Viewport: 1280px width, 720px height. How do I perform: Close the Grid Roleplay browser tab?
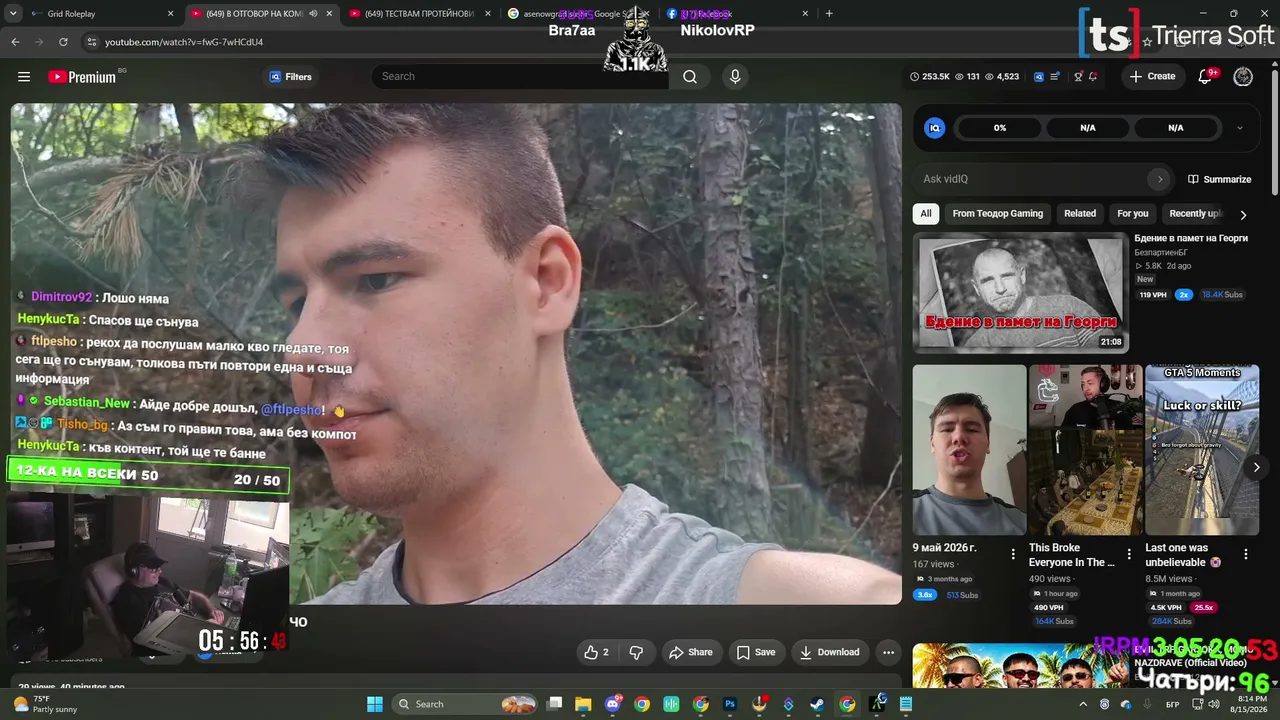tap(170, 14)
